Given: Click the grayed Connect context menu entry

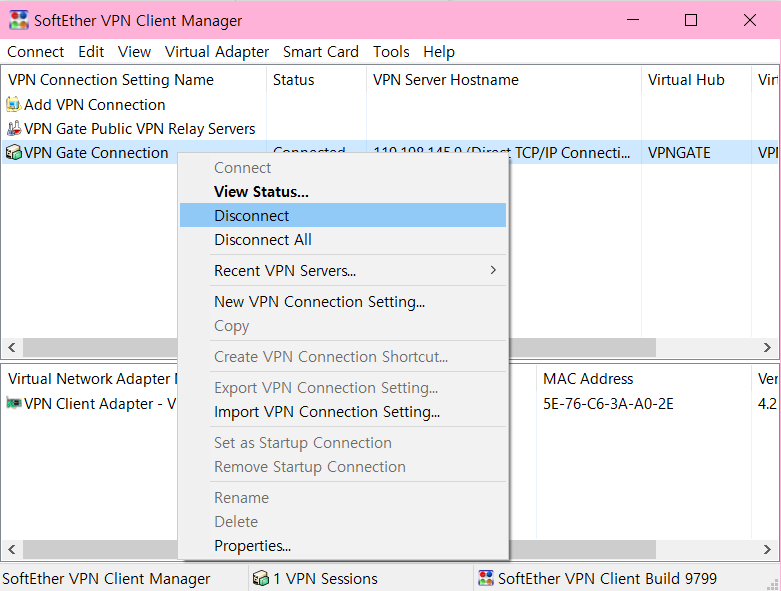Looking at the screenshot, I should 343,167.
